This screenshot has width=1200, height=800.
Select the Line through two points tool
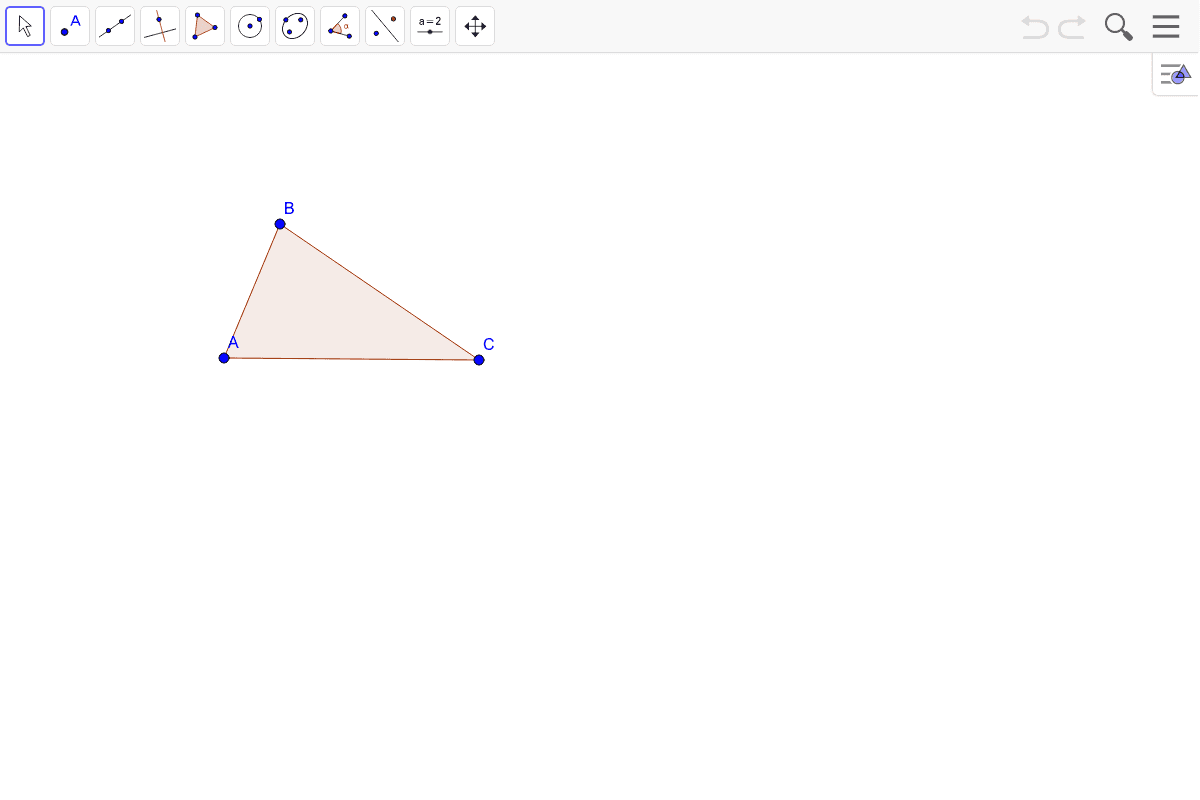click(115, 26)
